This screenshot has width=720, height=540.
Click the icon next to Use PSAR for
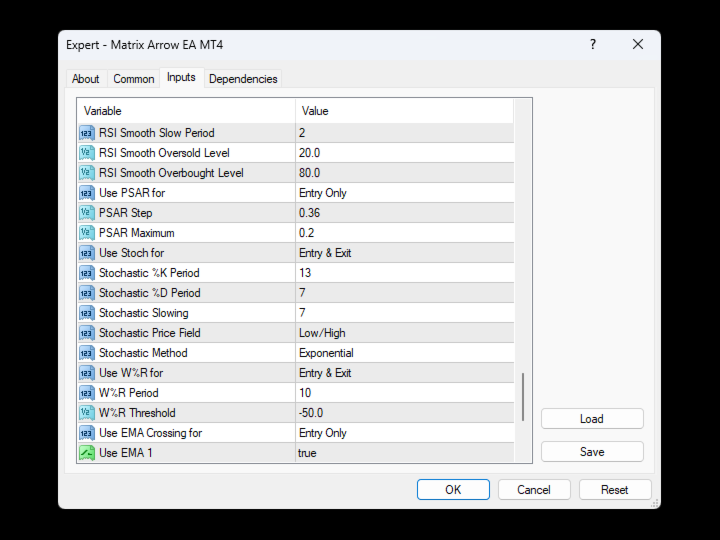tap(86, 193)
